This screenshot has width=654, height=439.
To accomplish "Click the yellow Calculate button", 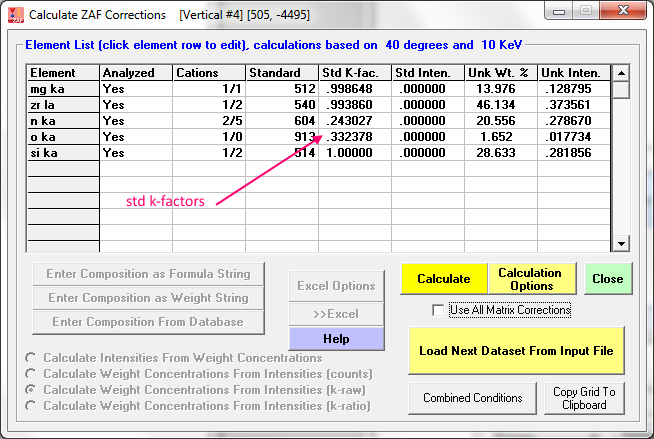I will [x=443, y=279].
